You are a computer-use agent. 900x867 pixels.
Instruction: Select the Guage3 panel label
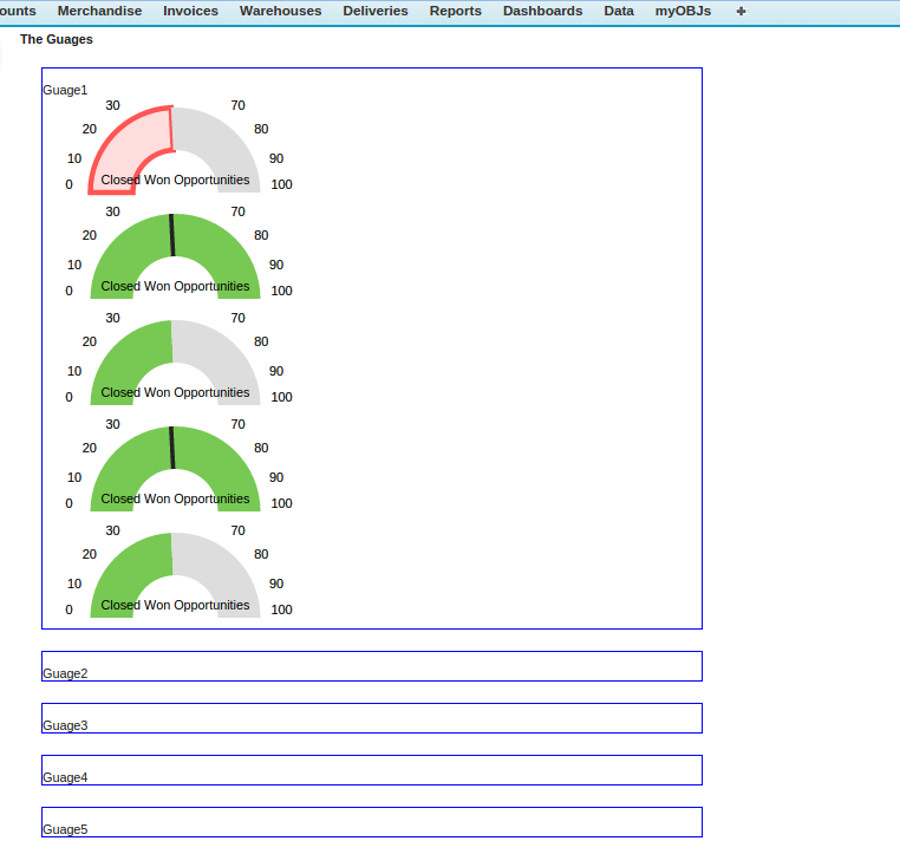coord(65,725)
